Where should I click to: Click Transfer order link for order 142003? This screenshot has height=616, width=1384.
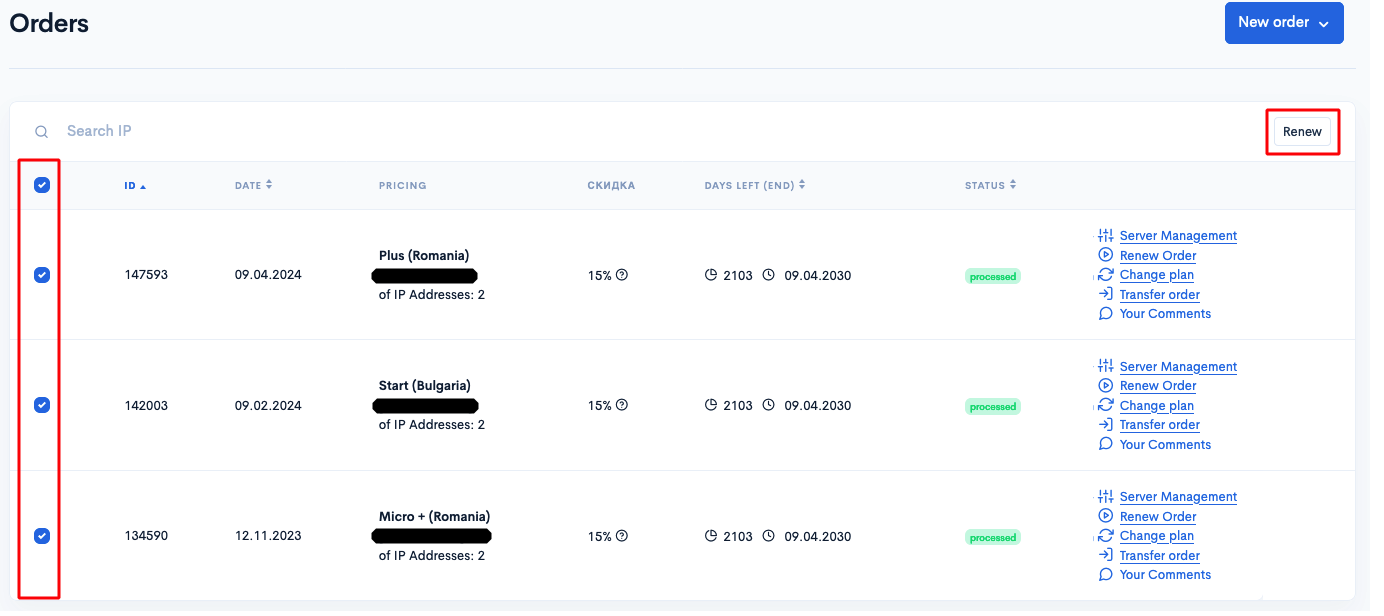(1160, 424)
